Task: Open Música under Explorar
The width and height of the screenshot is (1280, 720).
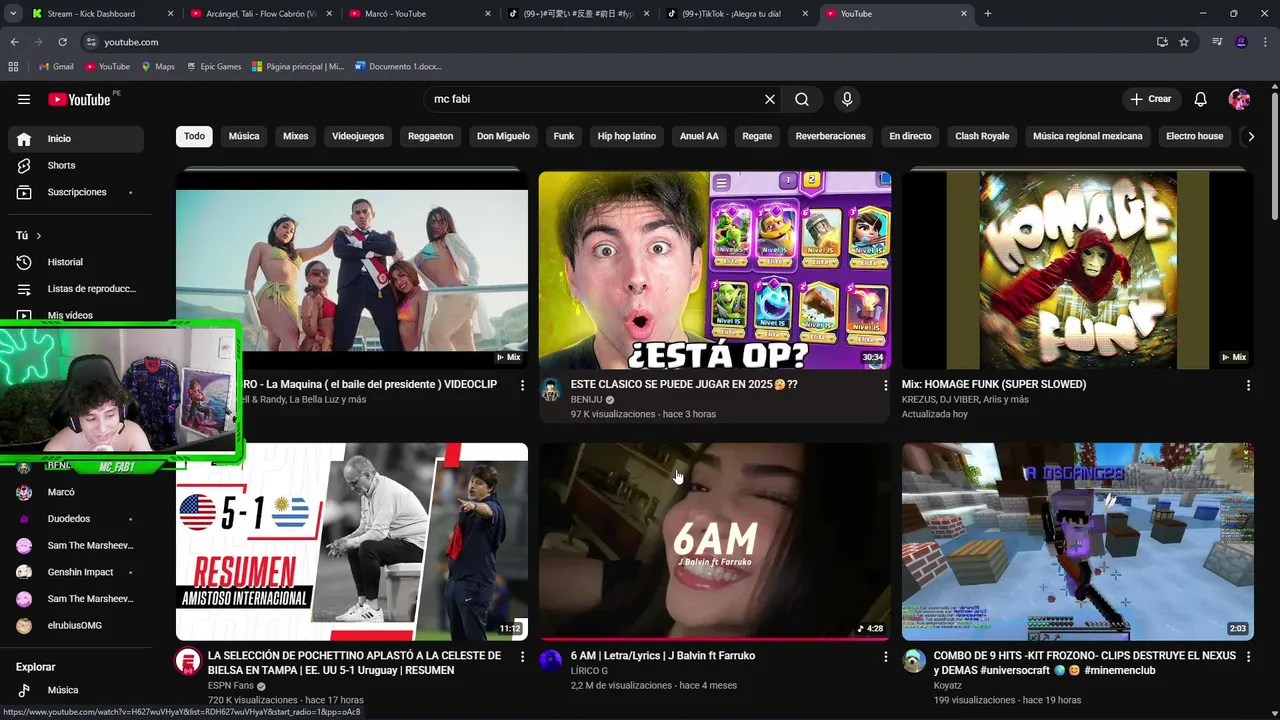Action: click(76, 690)
